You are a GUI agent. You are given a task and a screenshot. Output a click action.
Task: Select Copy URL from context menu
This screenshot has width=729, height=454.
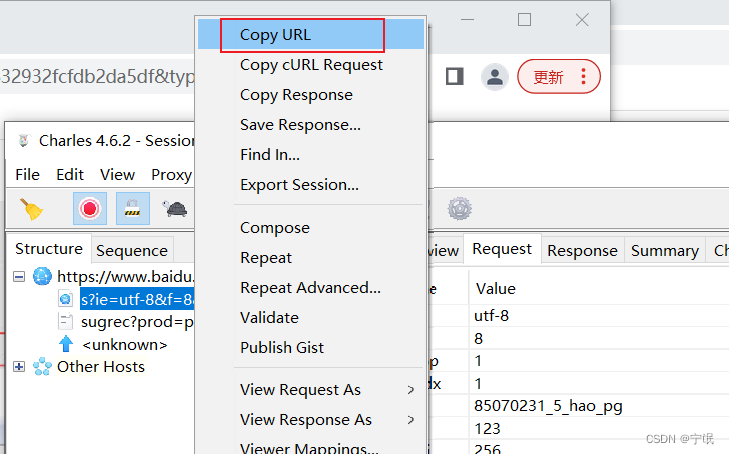(311, 34)
